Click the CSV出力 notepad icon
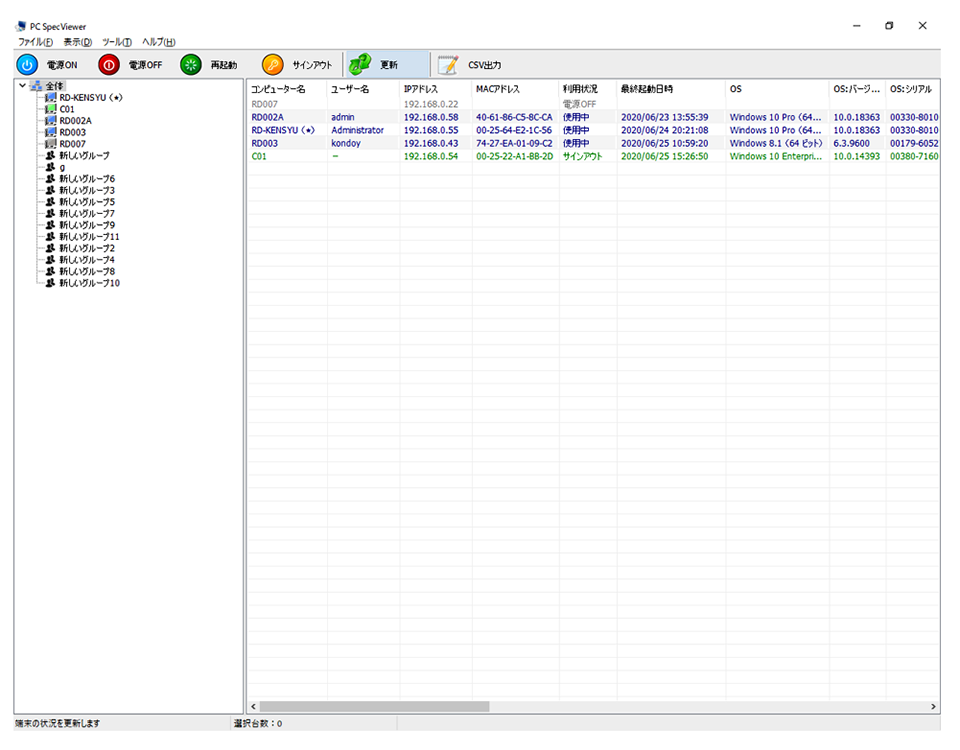 tap(448, 65)
